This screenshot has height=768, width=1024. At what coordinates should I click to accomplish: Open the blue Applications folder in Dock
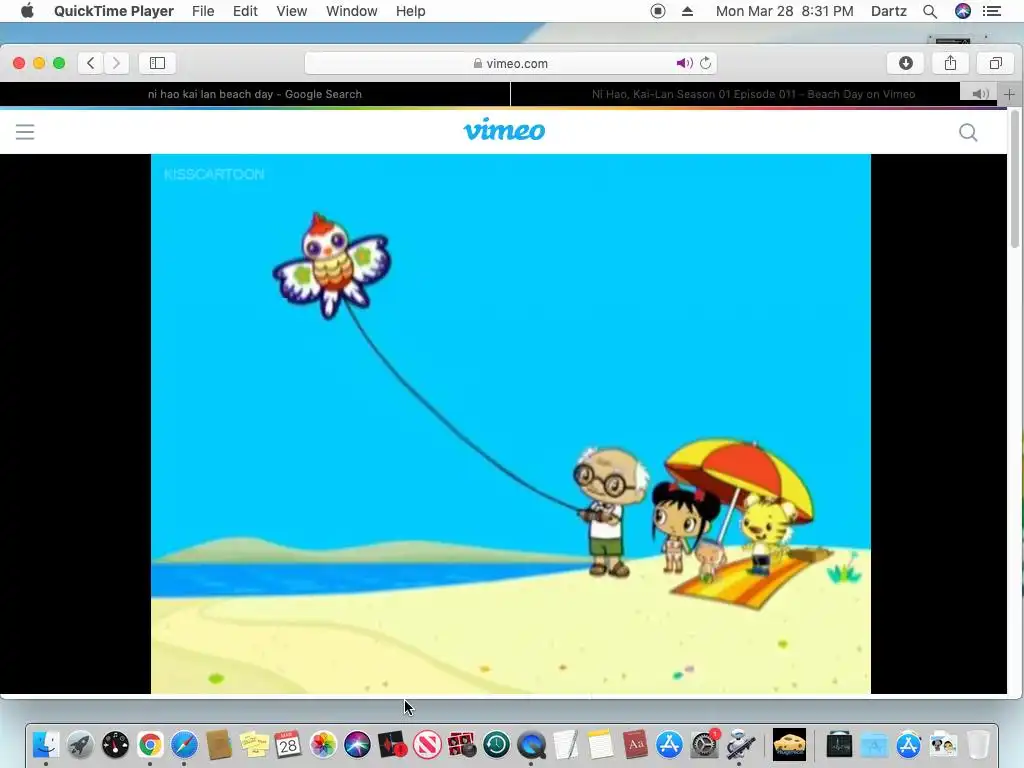(x=874, y=744)
